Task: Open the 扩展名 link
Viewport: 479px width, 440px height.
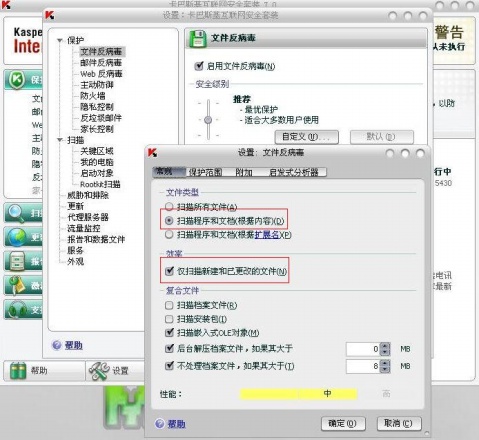Action: (x=267, y=235)
